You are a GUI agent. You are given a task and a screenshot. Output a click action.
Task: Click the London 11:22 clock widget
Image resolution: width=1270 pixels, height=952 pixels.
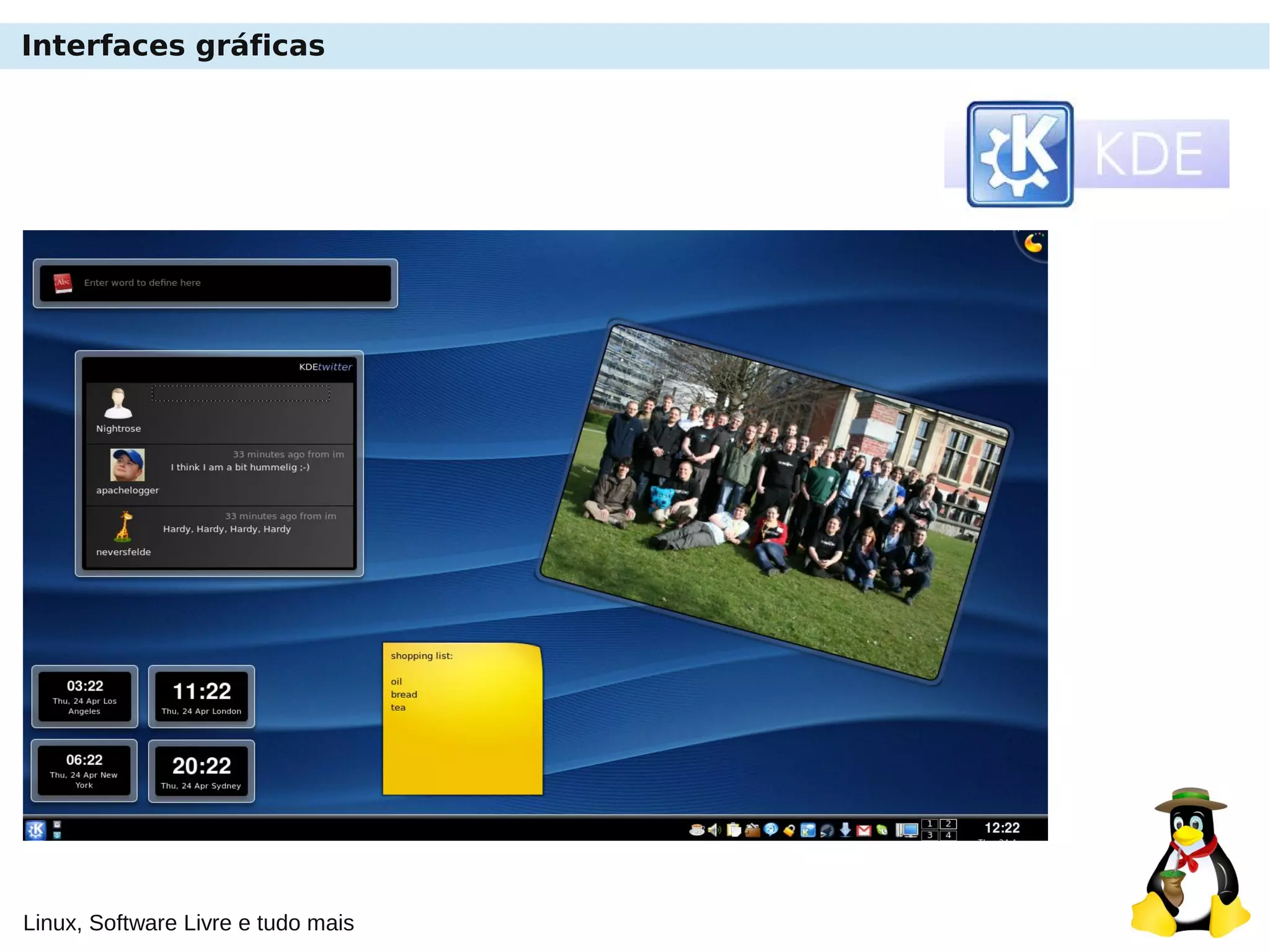[x=202, y=696]
